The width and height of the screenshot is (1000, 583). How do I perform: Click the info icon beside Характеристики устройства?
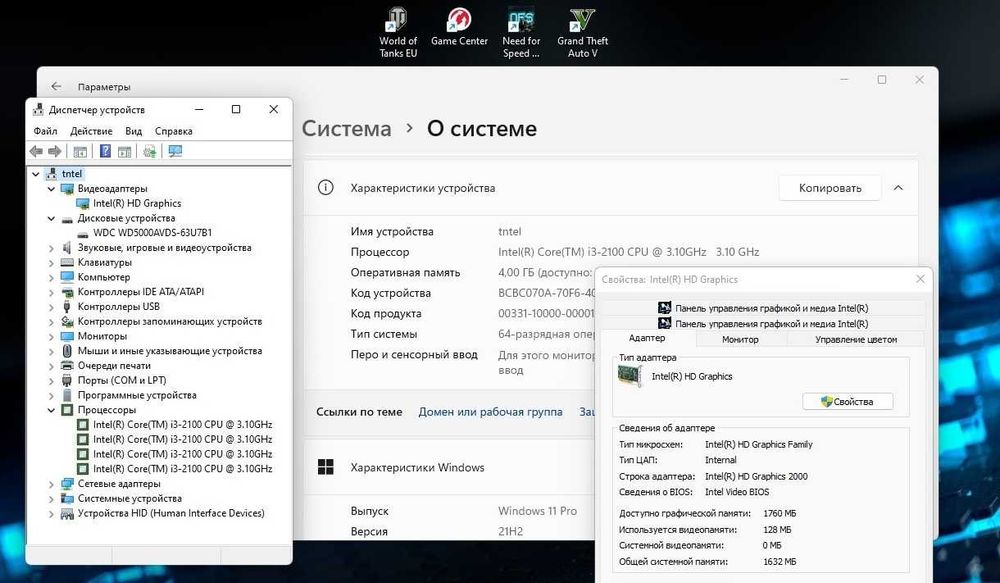click(325, 188)
